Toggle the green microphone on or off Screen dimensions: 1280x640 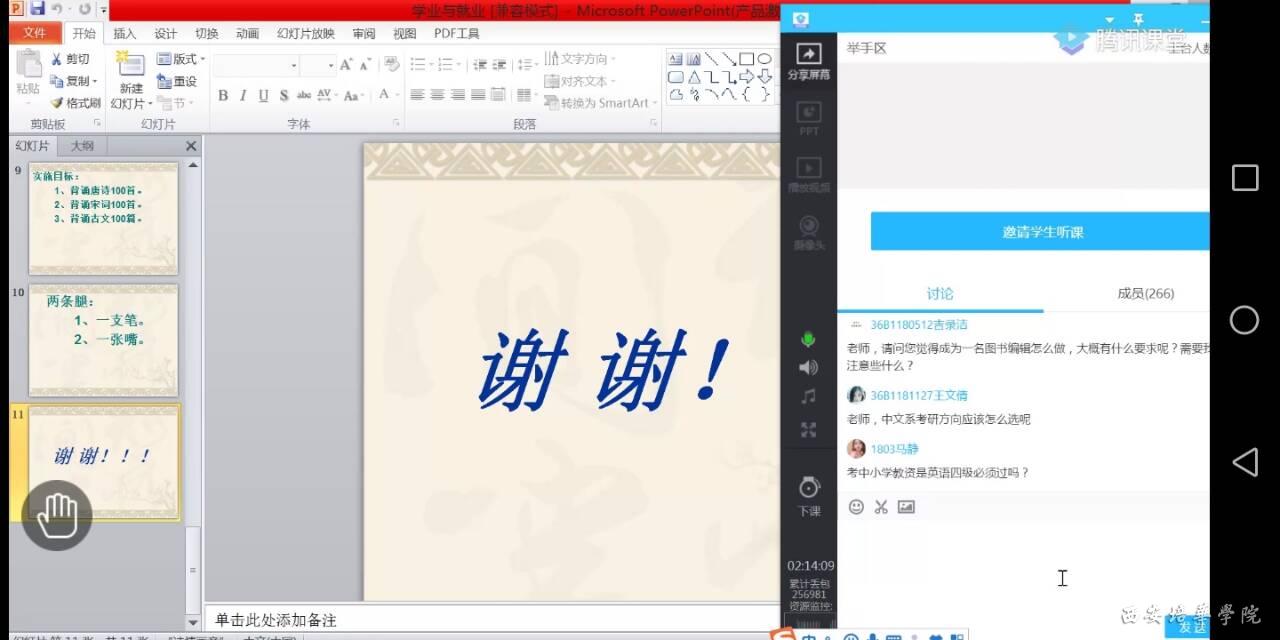pos(808,340)
